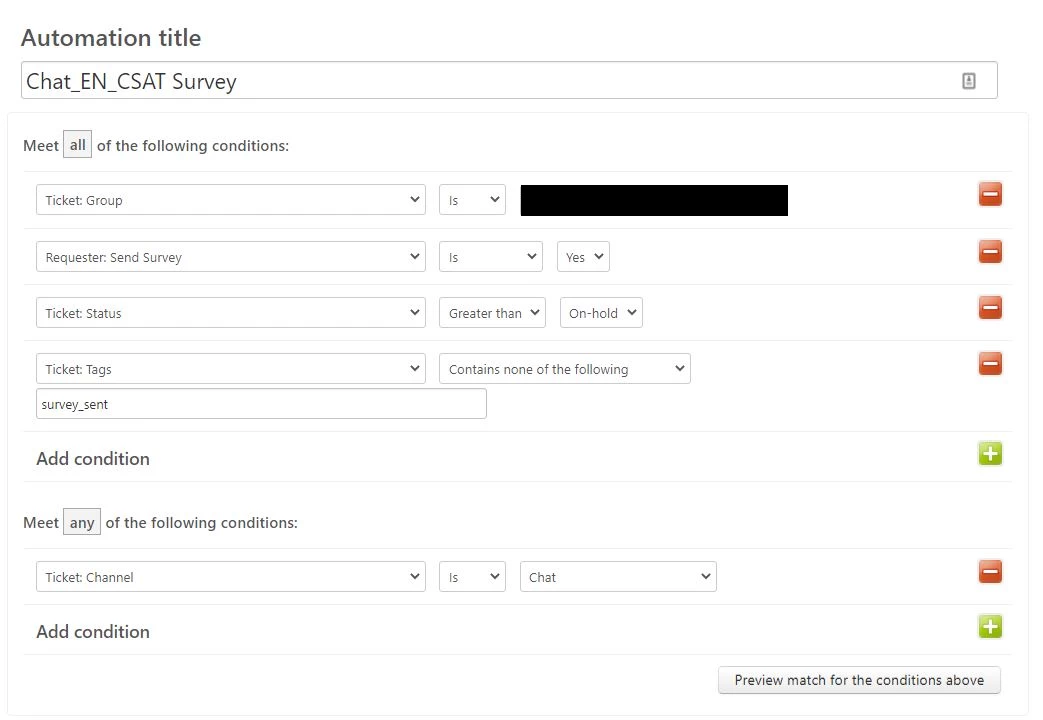Open the Contains none of the following dropdown
Image resolution: width=1043 pixels, height=720 pixels.
(565, 369)
